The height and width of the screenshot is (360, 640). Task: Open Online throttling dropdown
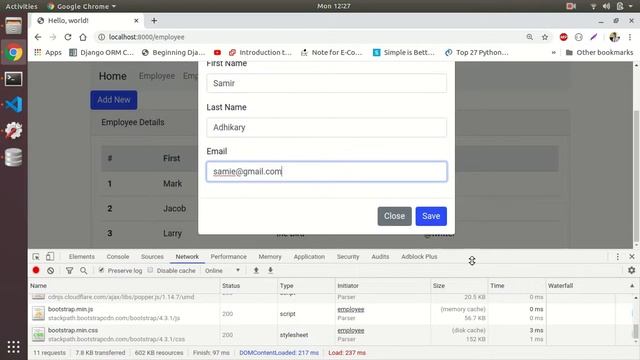223,271
